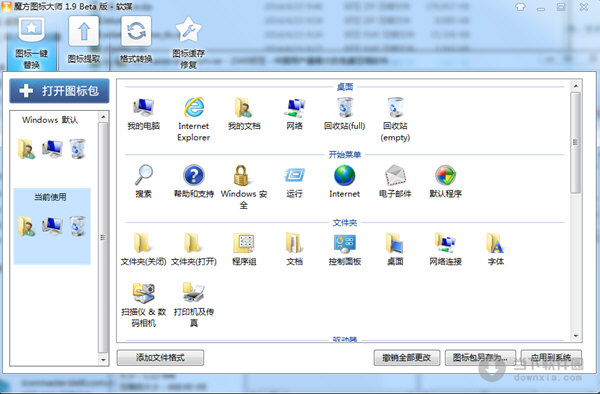Click the 图标包另存为... button

480,358
